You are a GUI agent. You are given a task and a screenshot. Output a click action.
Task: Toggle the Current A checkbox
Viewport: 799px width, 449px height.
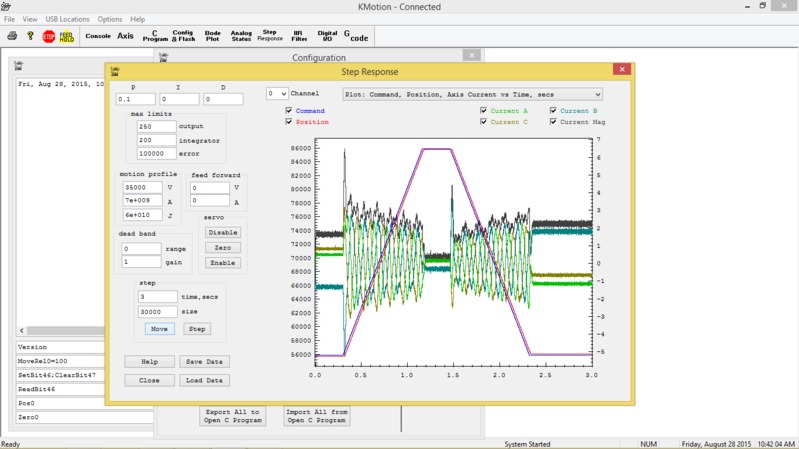click(484, 110)
